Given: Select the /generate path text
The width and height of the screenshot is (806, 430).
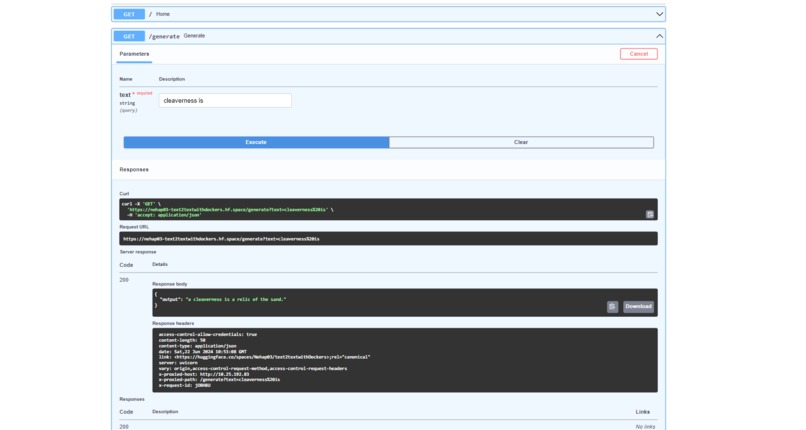Looking at the screenshot, I should [x=164, y=36].
